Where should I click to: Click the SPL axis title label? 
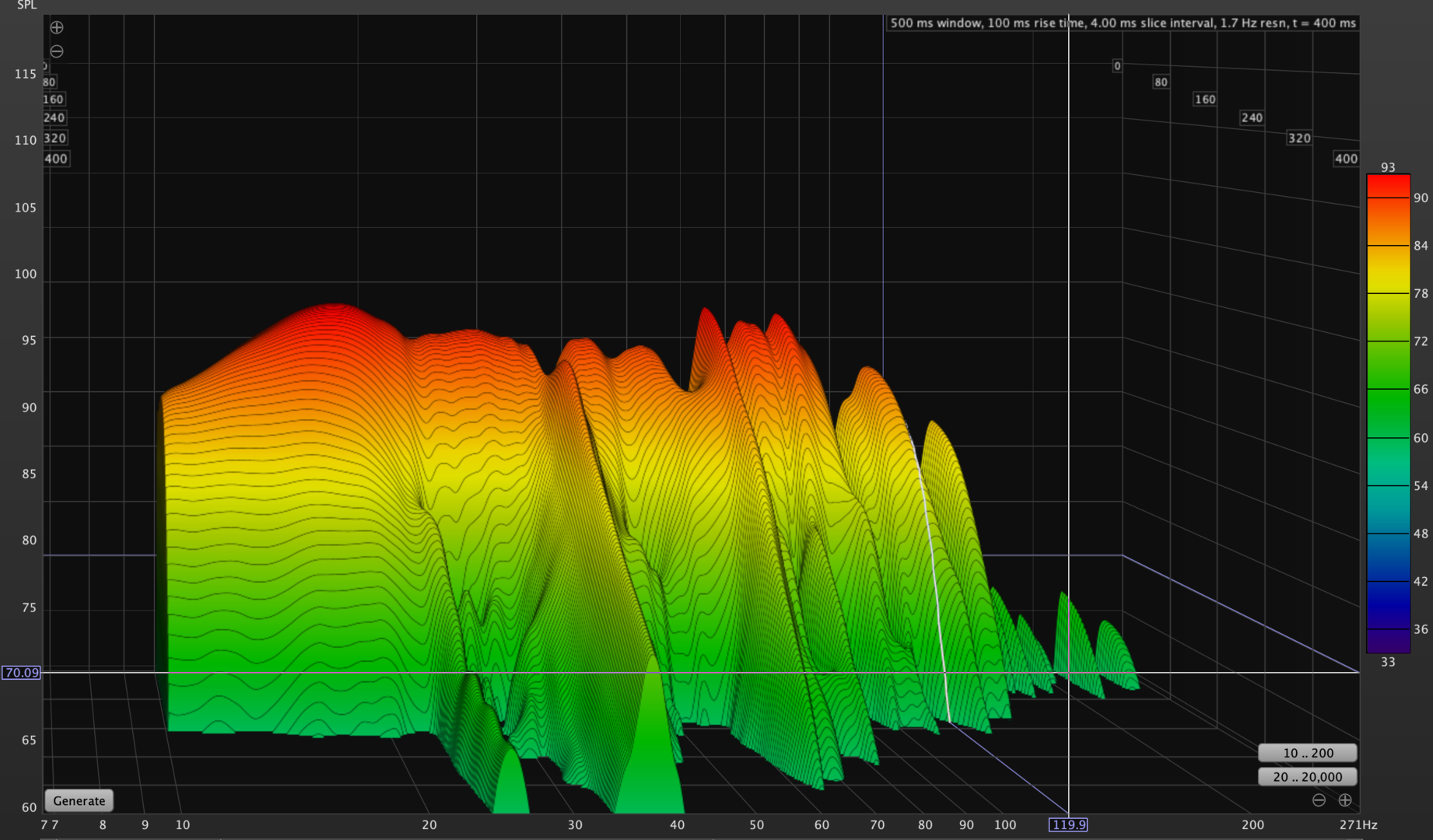pyautogui.click(x=26, y=5)
